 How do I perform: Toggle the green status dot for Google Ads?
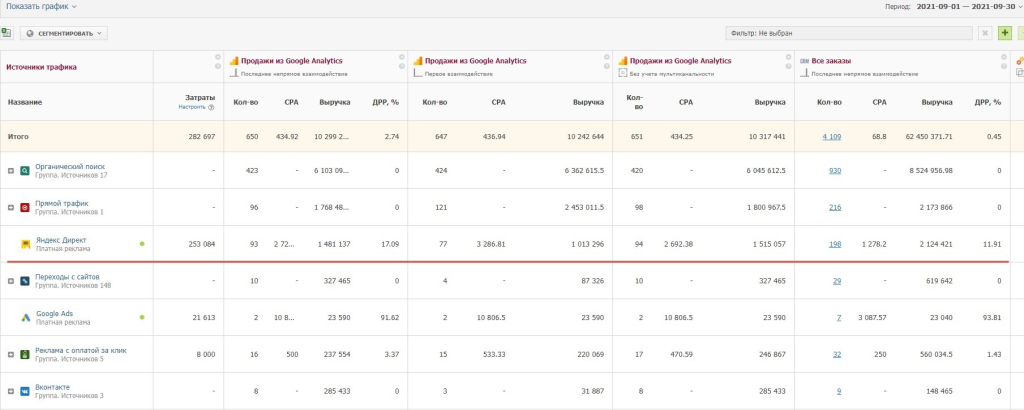(142, 317)
